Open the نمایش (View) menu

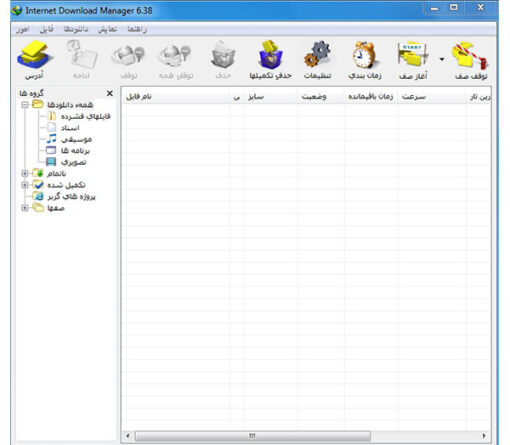coord(107,29)
